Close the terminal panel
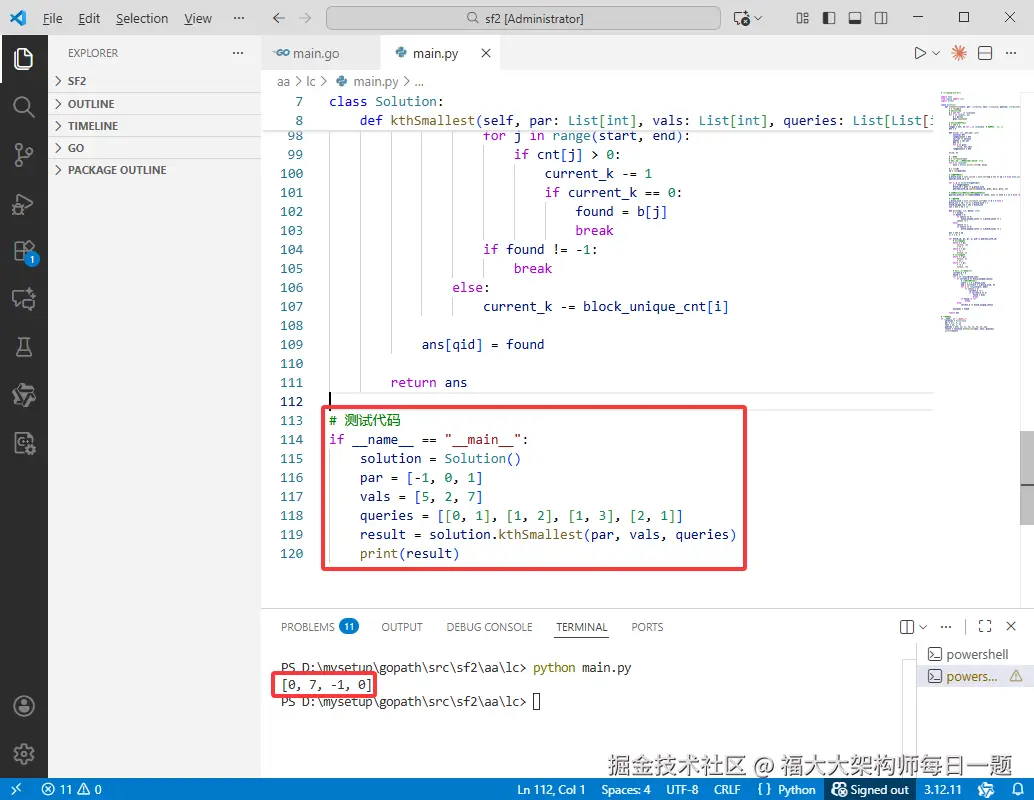 tap(1011, 627)
